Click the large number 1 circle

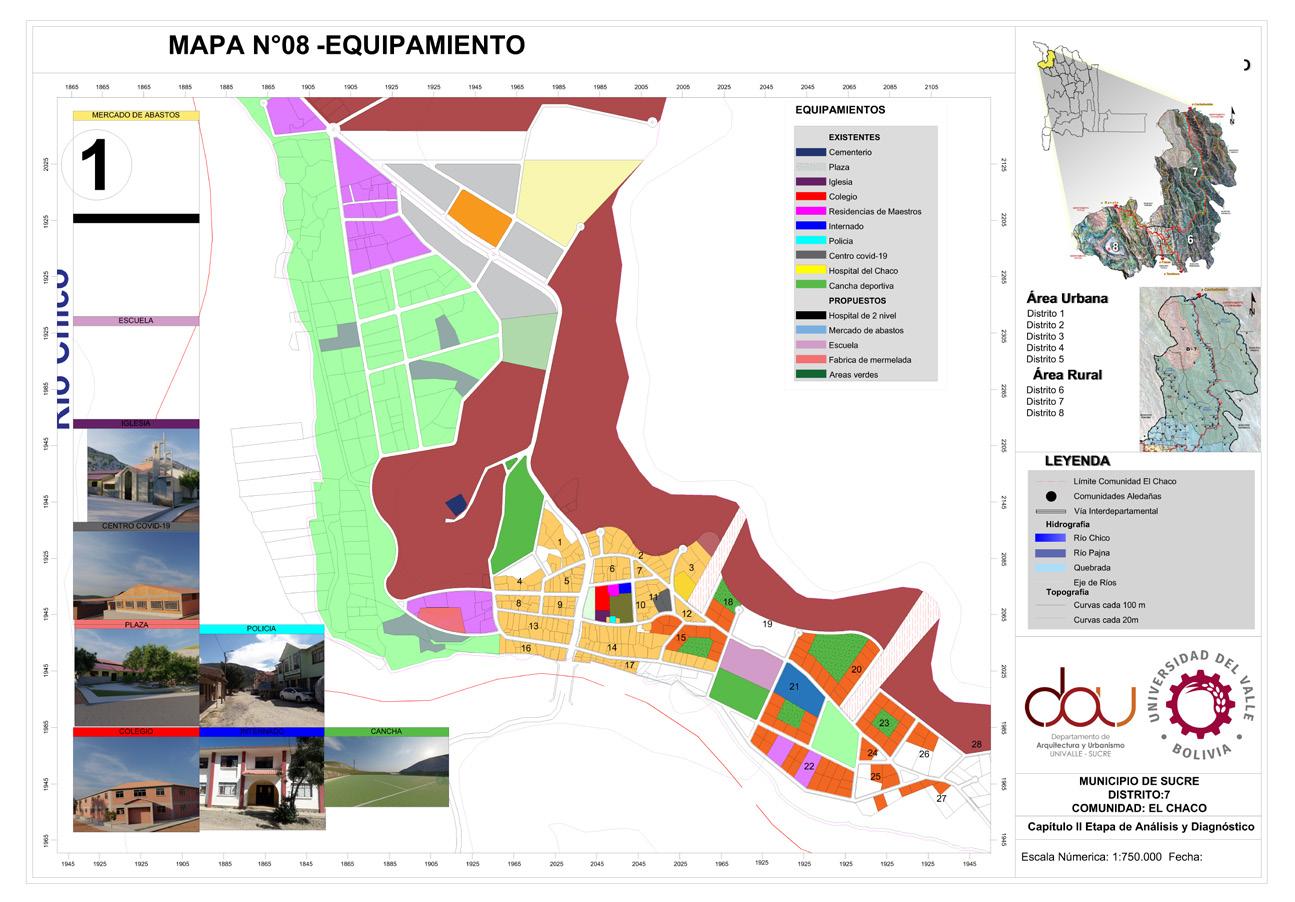click(96, 166)
